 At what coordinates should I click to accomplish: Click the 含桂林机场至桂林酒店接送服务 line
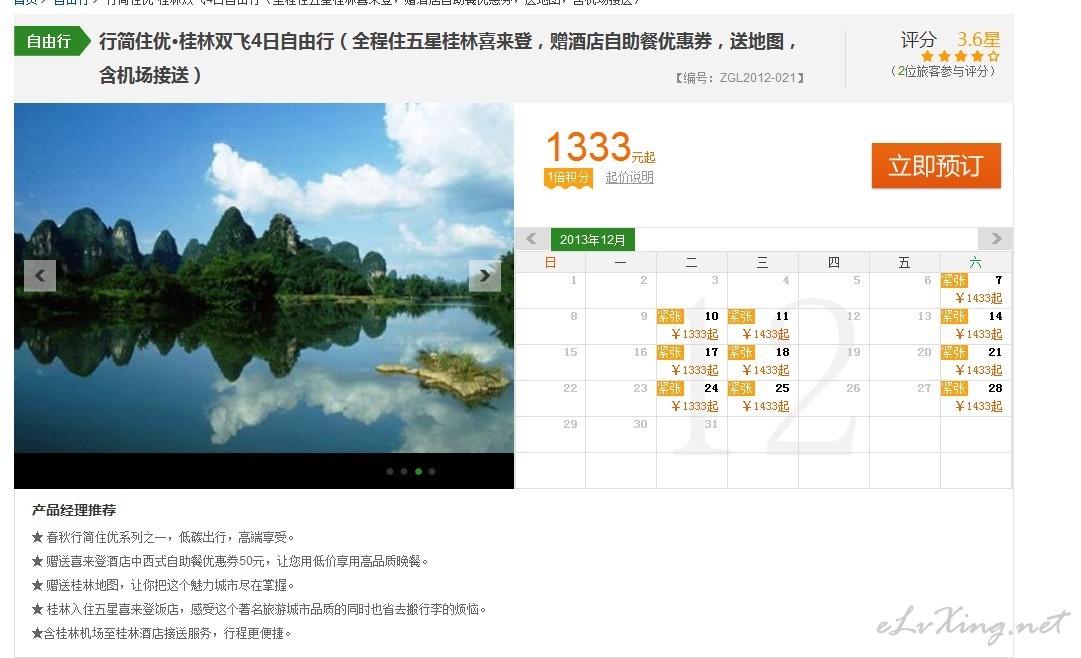pos(161,633)
